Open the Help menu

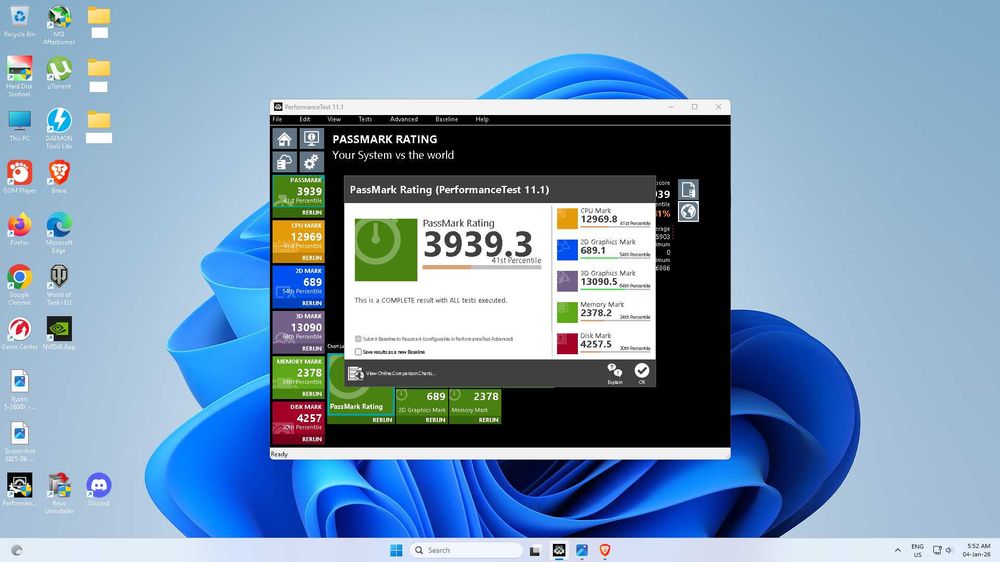pos(482,119)
